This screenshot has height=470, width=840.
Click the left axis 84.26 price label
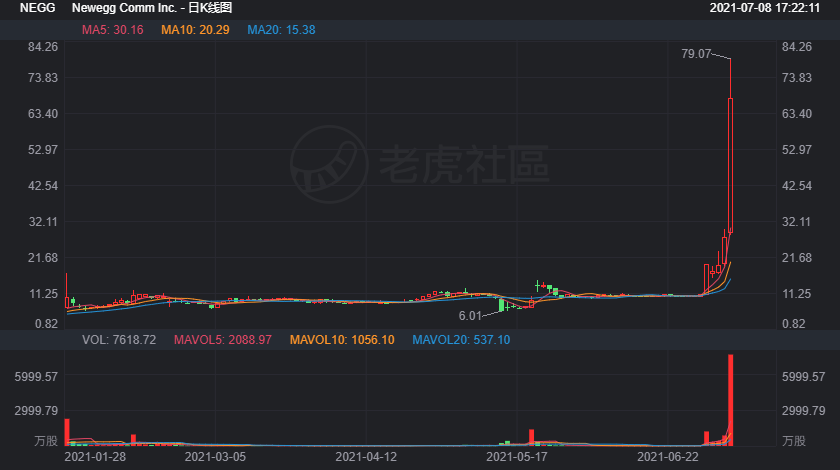(43, 47)
